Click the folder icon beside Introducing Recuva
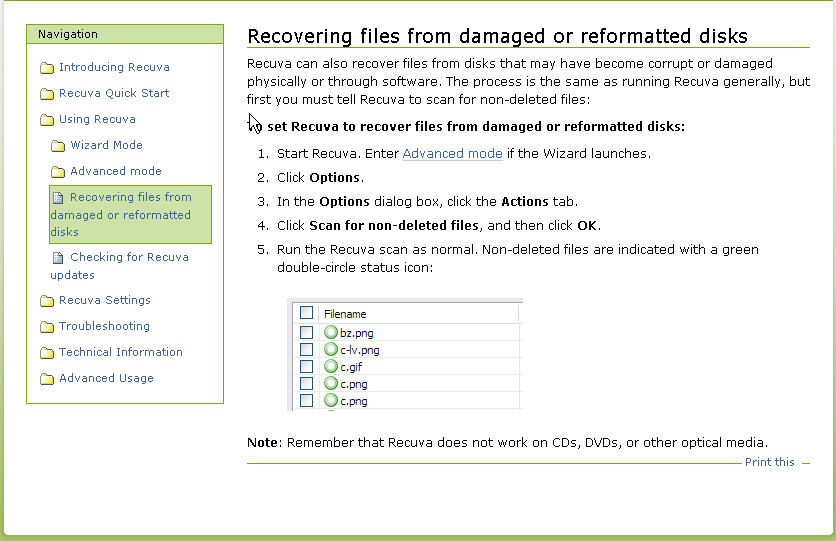Viewport: 836px width, 541px height. tap(47, 68)
